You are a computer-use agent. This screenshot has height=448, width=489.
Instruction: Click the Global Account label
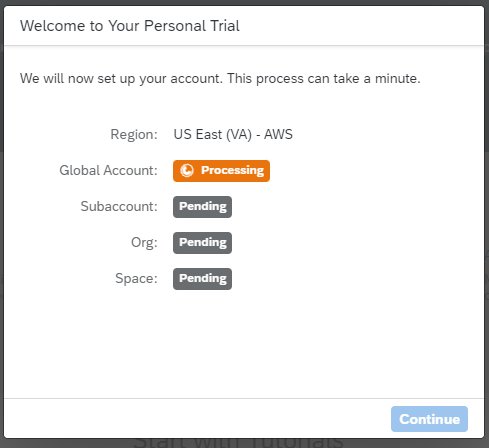[108, 171]
